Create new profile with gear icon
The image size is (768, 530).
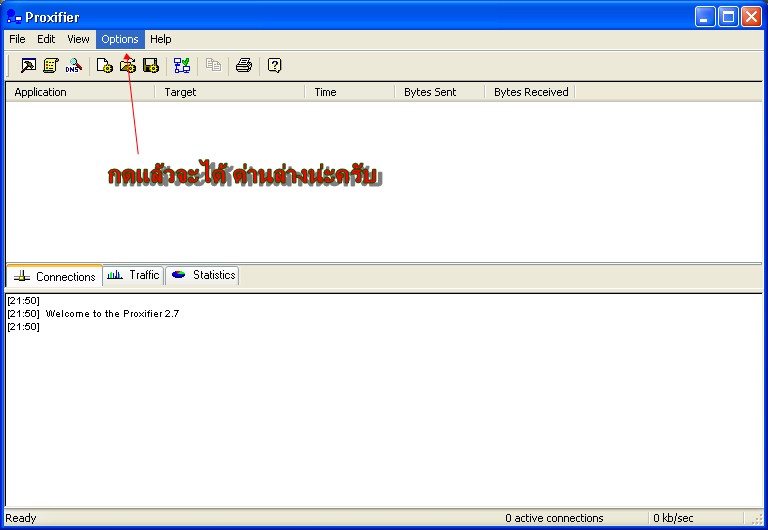click(x=104, y=65)
